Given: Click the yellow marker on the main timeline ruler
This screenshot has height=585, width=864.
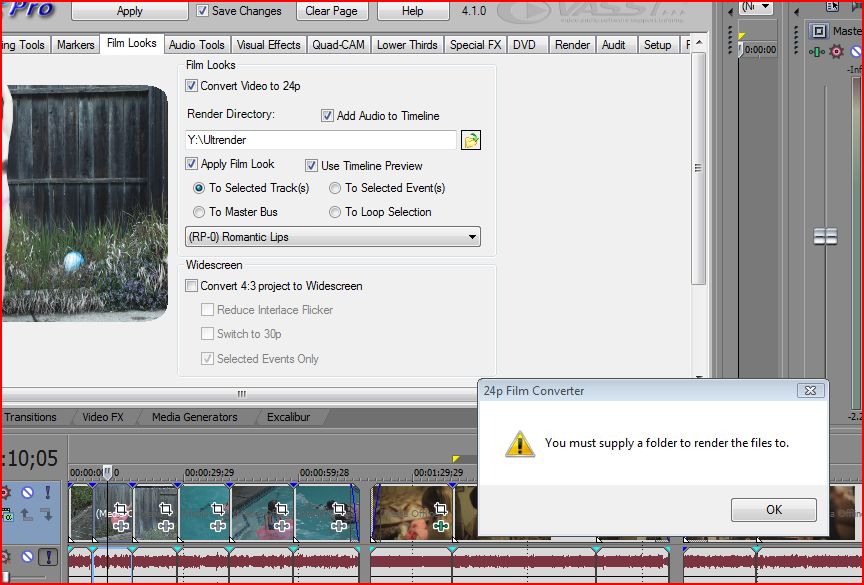Looking at the screenshot, I should pos(456,459).
